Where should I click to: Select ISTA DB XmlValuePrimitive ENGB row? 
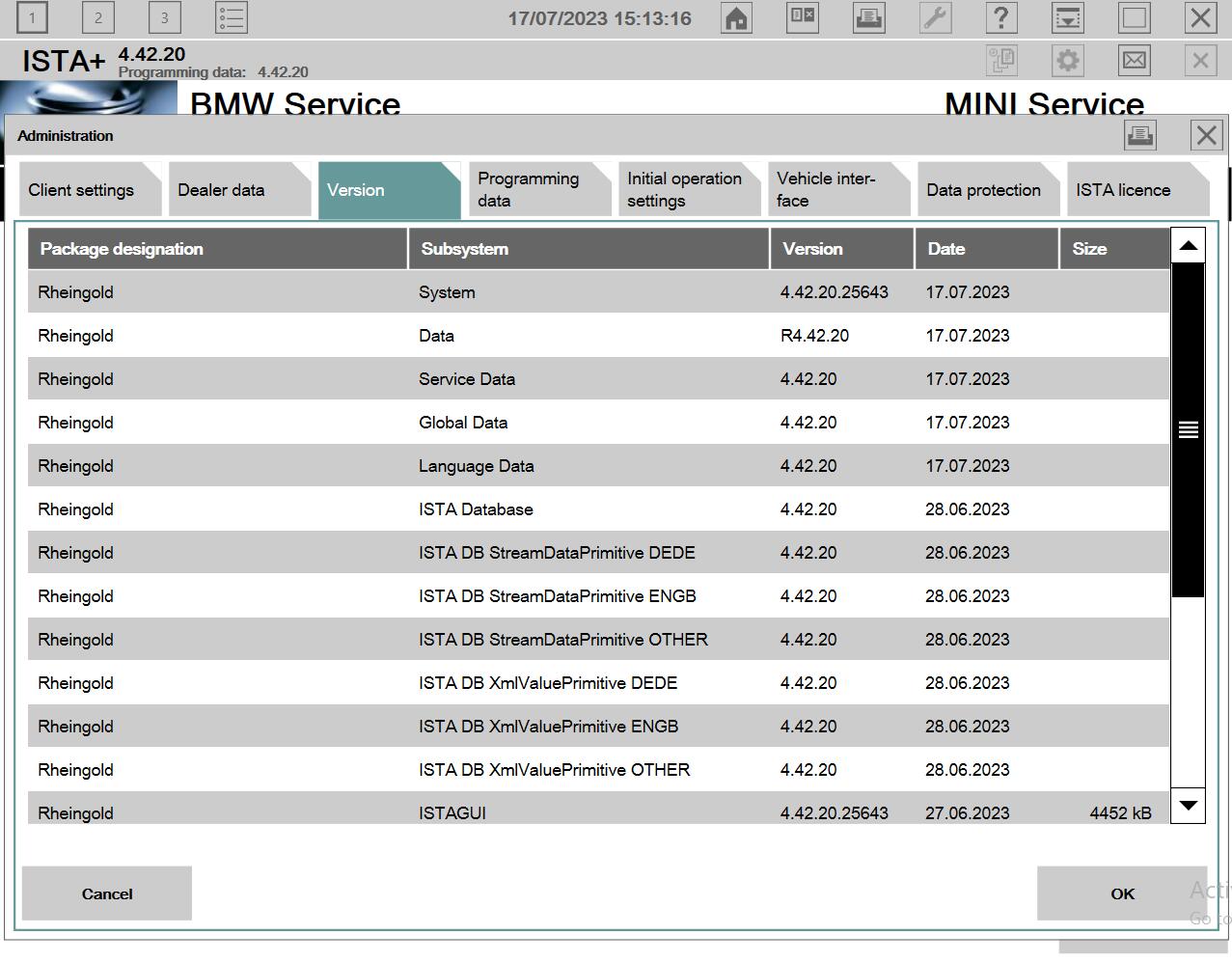(x=598, y=727)
